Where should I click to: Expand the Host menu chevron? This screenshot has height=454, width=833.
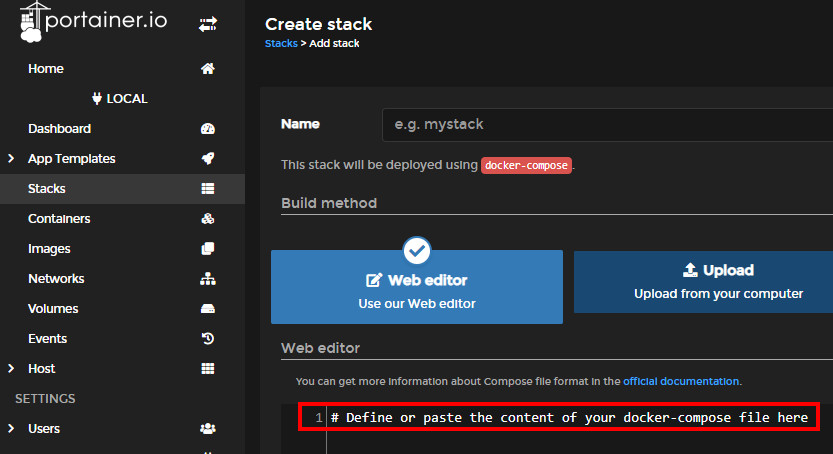(x=11, y=369)
